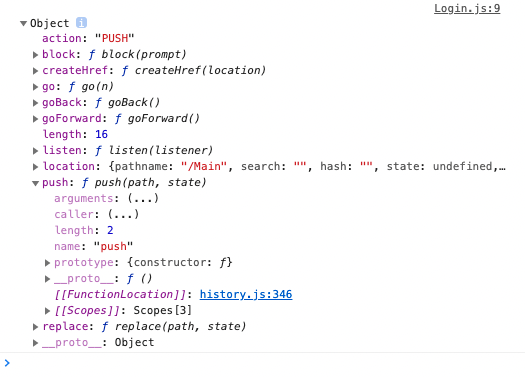Screen dimensions: 525x377
Task: Select the action: "PUSH" row
Action: click(x=88, y=38)
